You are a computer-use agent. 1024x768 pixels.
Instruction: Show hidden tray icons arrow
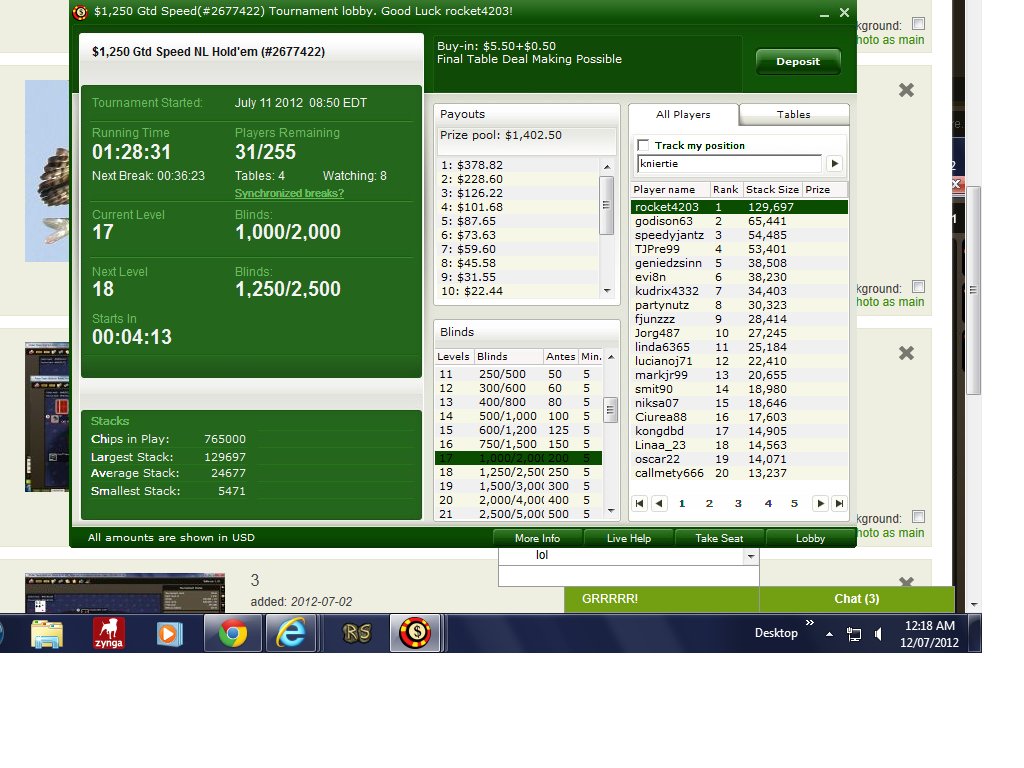[x=829, y=633]
